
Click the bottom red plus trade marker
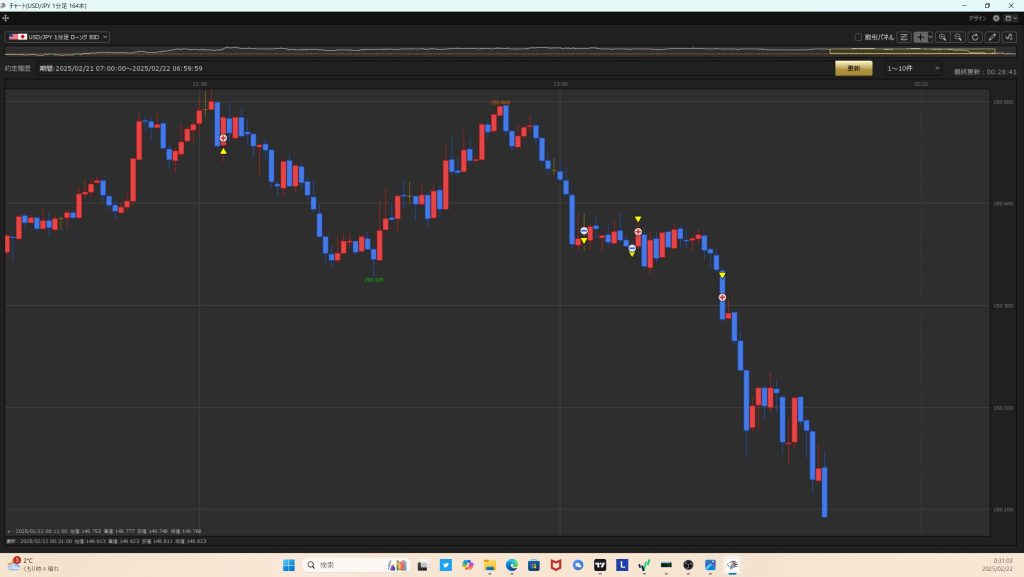tap(722, 297)
